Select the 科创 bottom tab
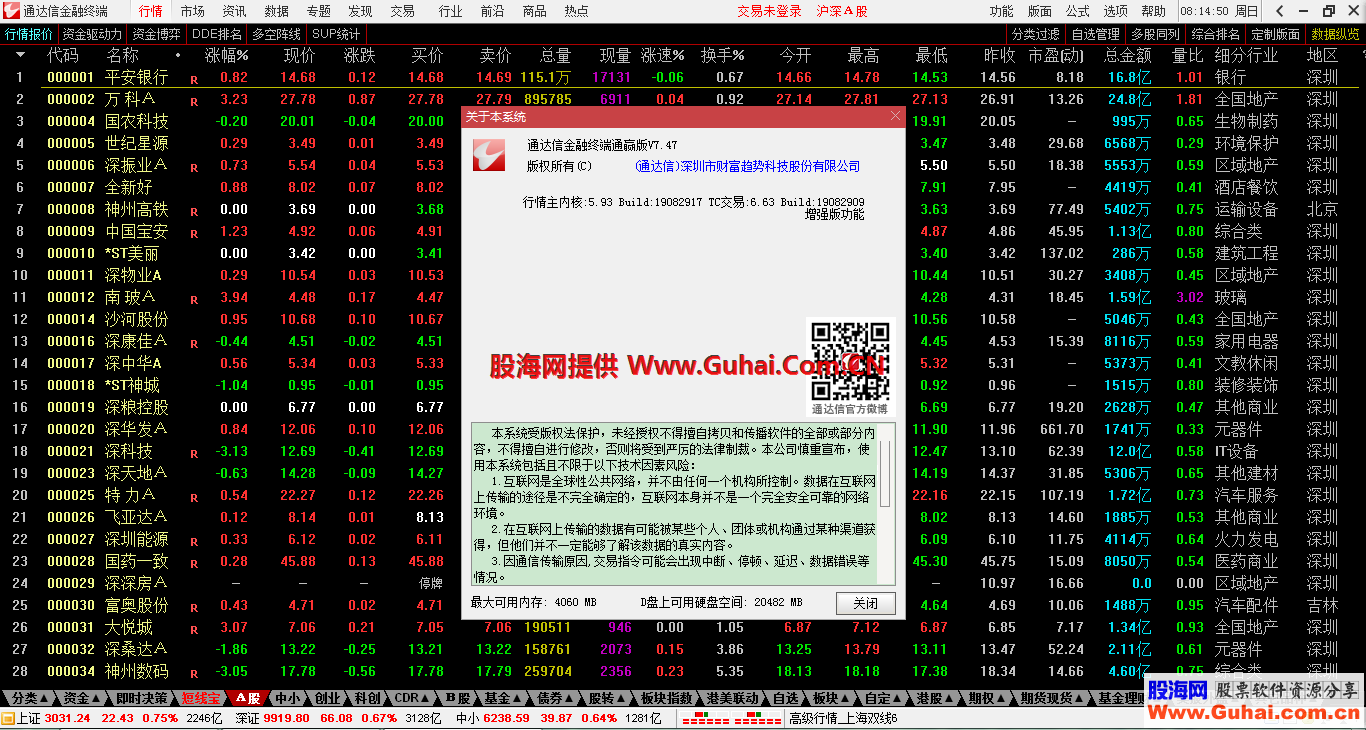 click(367, 698)
